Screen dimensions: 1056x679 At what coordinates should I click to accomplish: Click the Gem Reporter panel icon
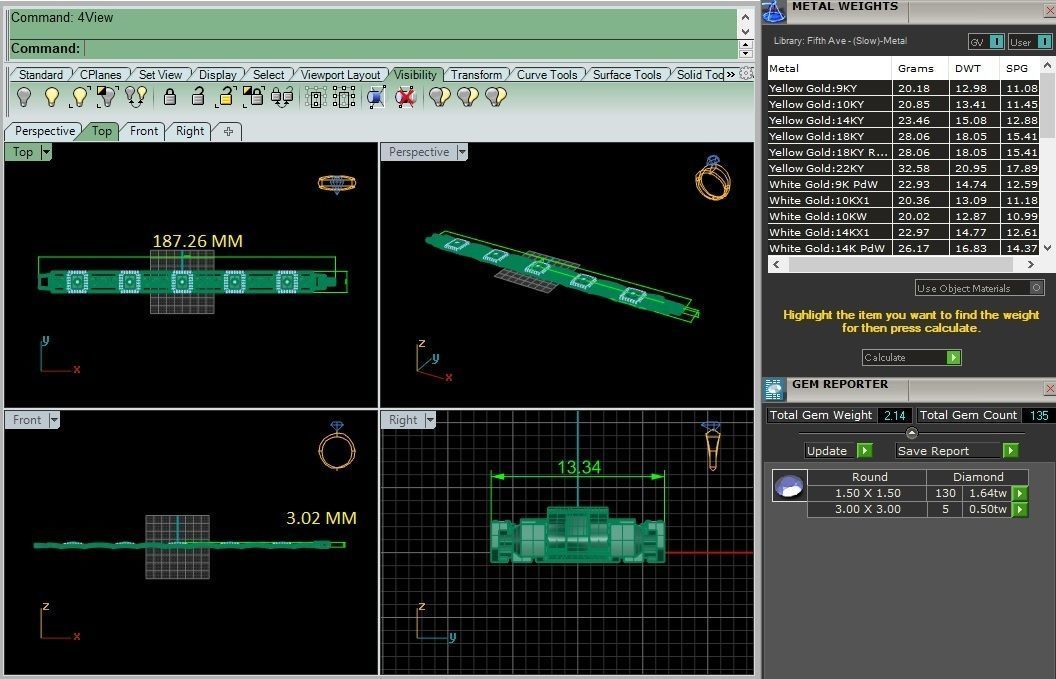(774, 389)
